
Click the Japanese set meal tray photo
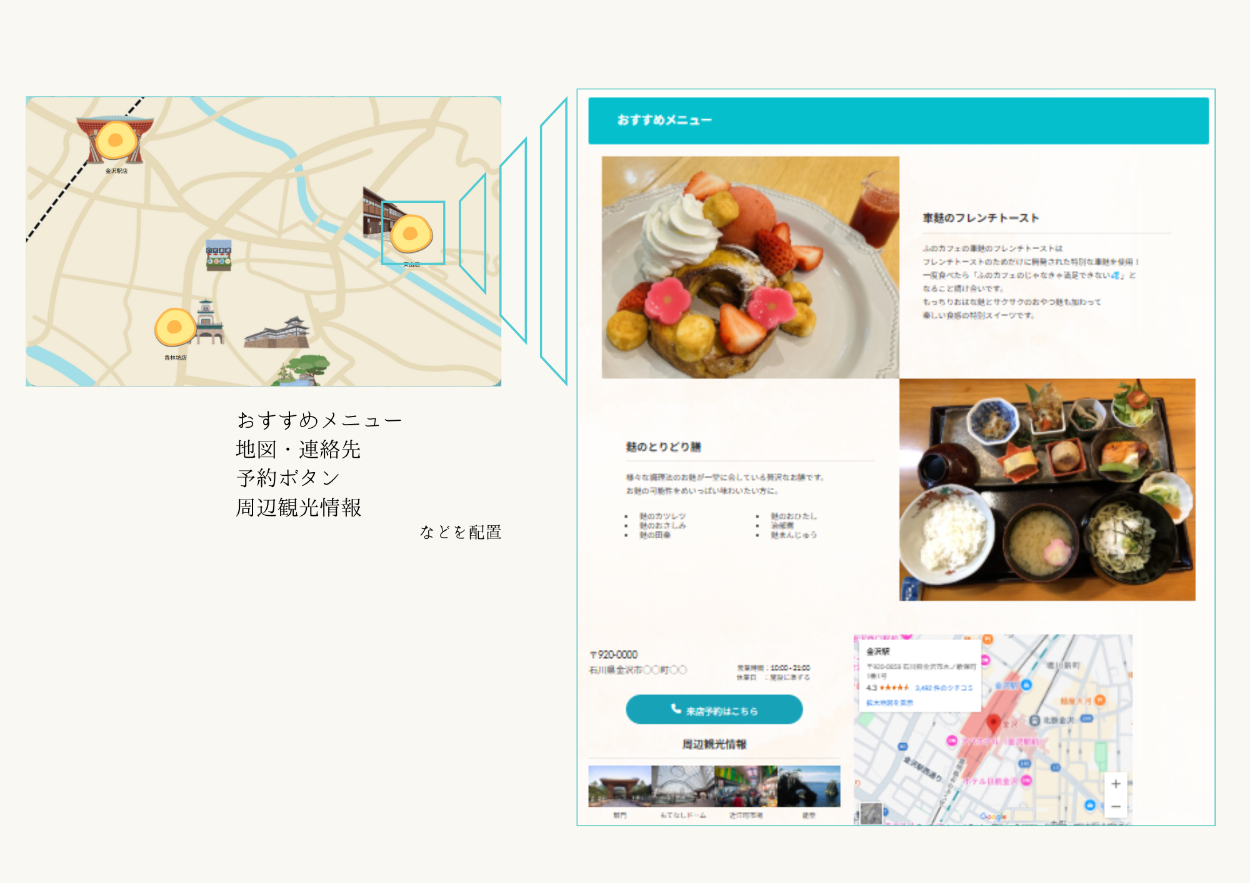(x=1047, y=489)
